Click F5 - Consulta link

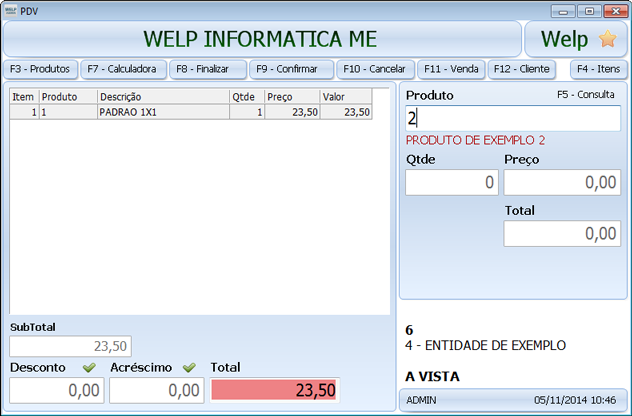pos(586,94)
